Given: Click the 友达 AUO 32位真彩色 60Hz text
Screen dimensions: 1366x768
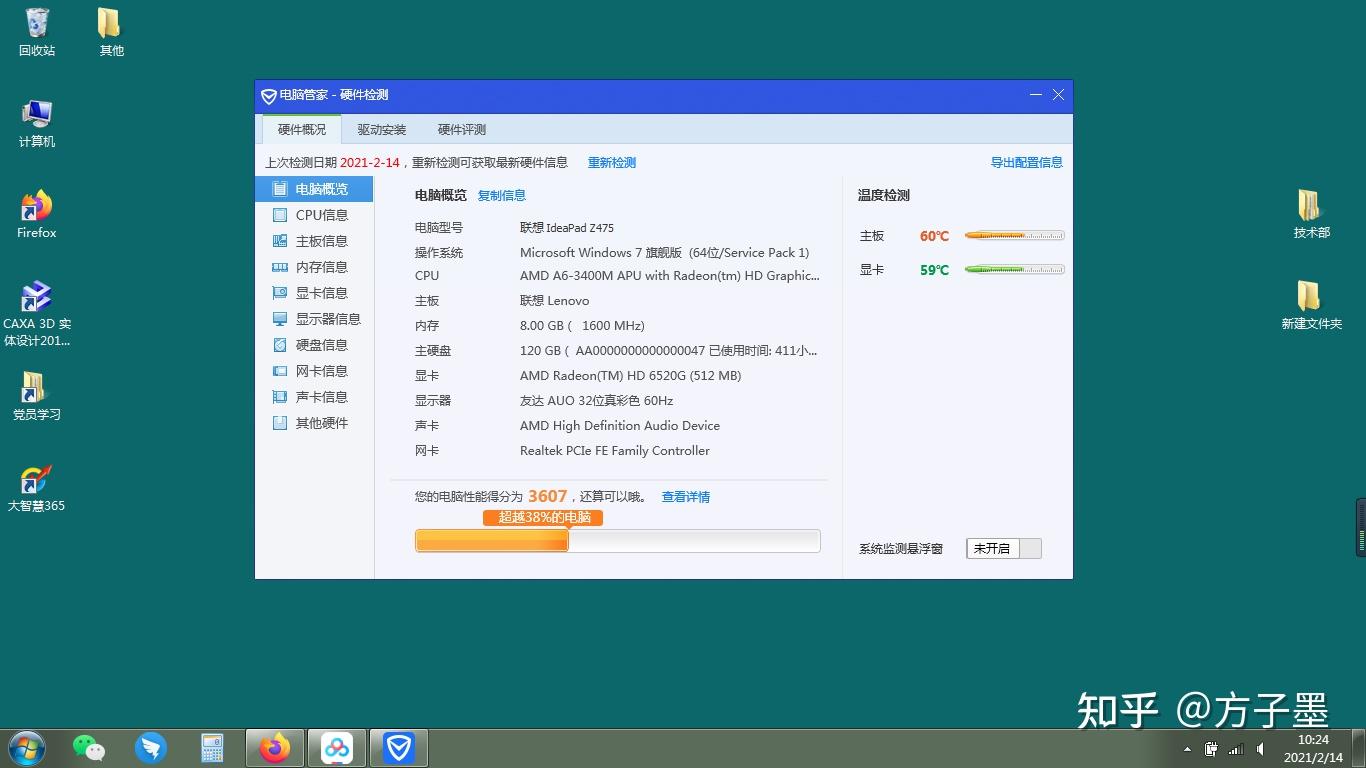Looking at the screenshot, I should (597, 401).
